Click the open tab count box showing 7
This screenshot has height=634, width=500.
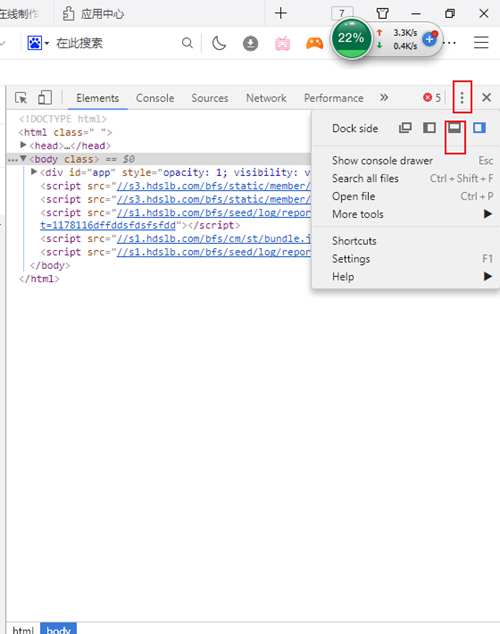click(342, 13)
